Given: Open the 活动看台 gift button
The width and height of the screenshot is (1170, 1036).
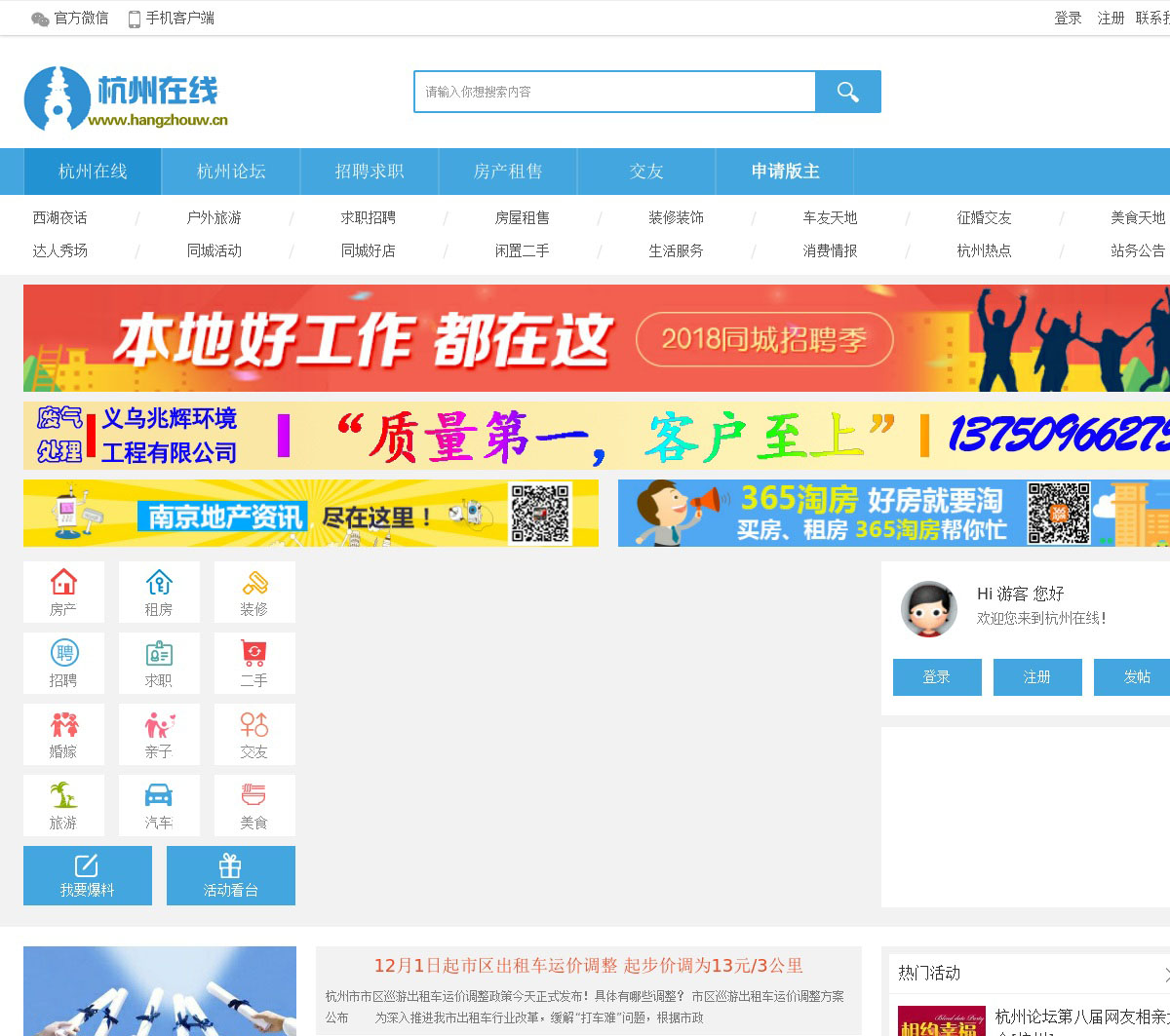Looking at the screenshot, I should 231,875.
